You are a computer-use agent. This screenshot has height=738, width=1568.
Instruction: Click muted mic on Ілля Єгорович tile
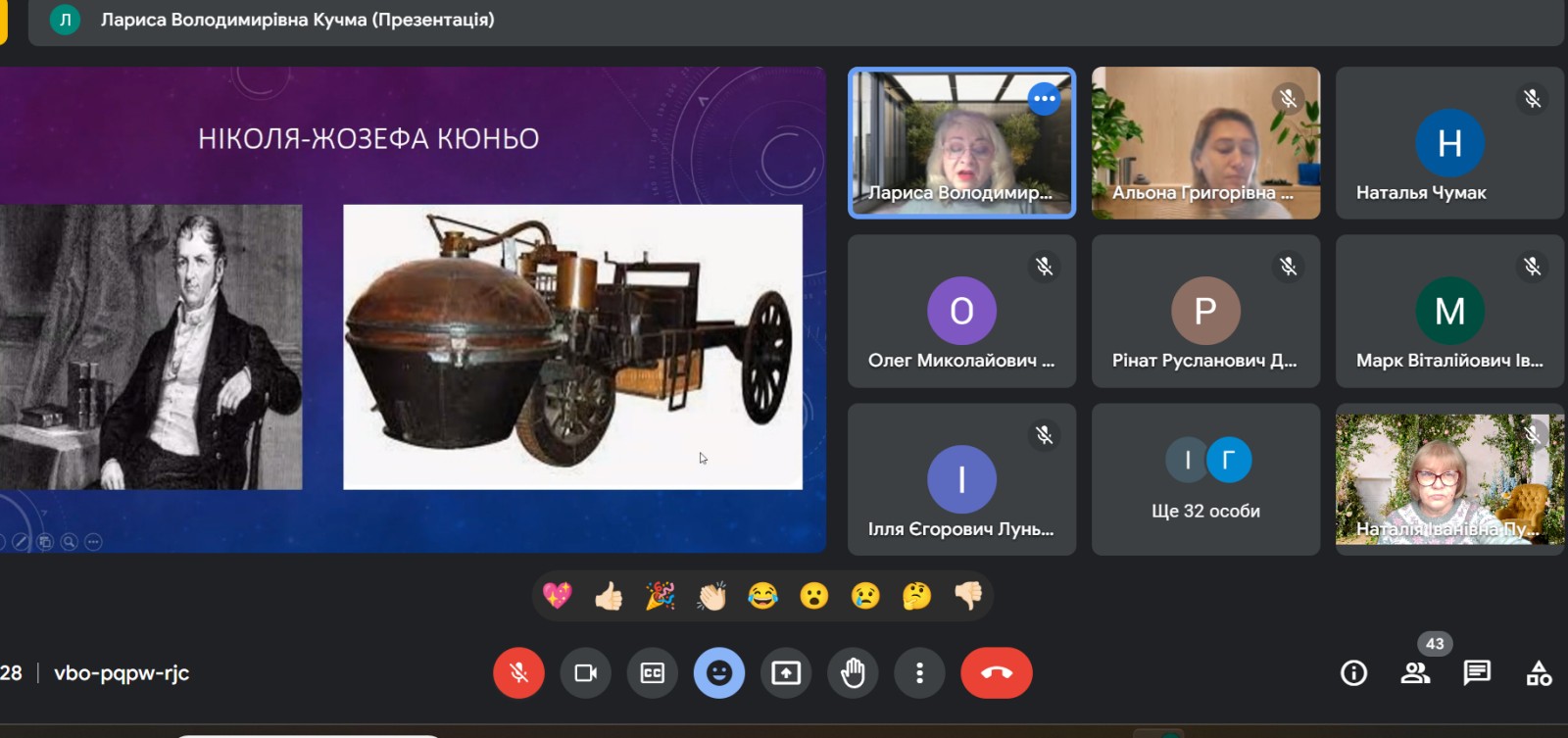pyautogui.click(x=1044, y=434)
